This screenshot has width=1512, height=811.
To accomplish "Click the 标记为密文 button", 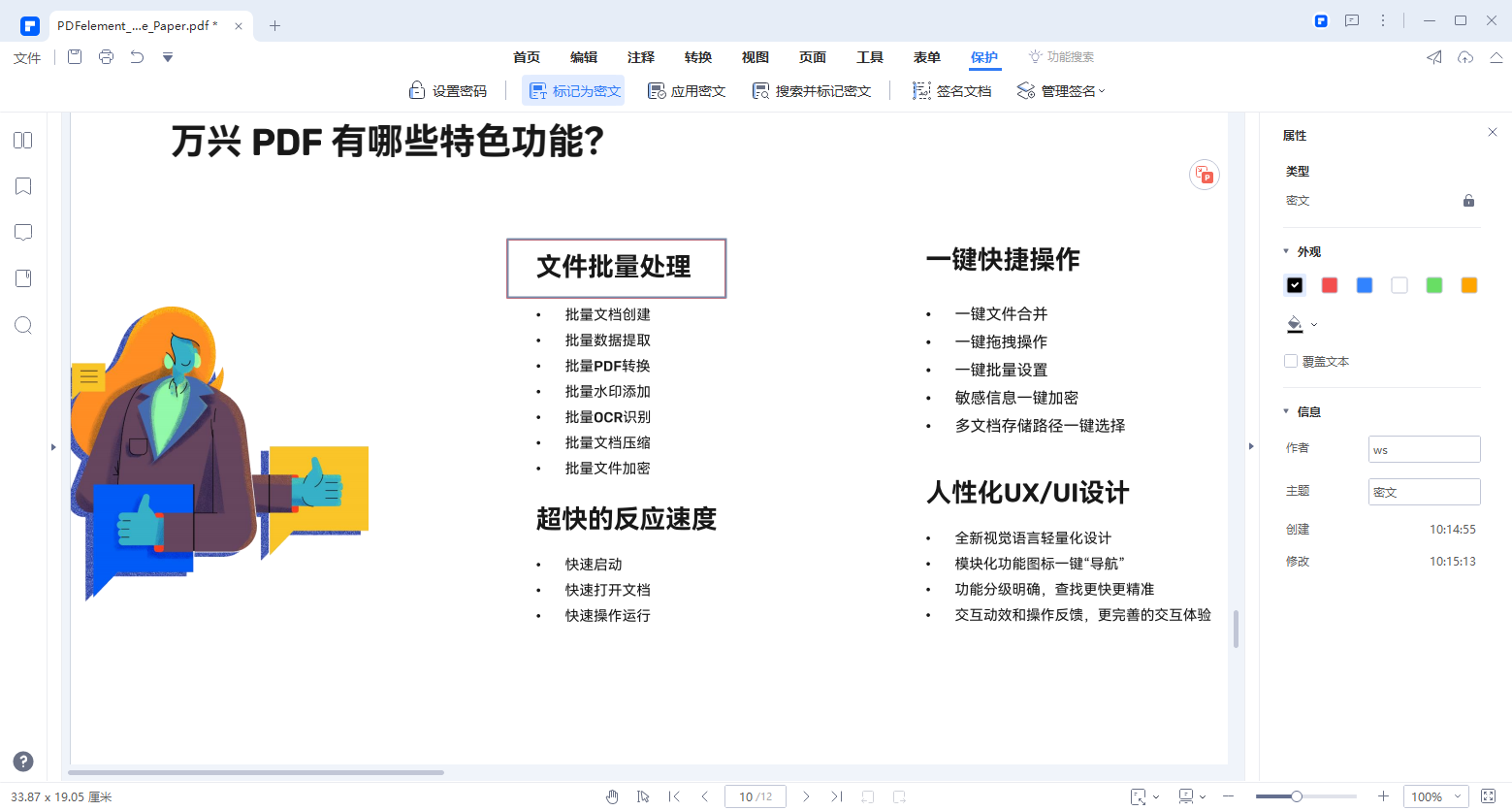I will point(573,90).
